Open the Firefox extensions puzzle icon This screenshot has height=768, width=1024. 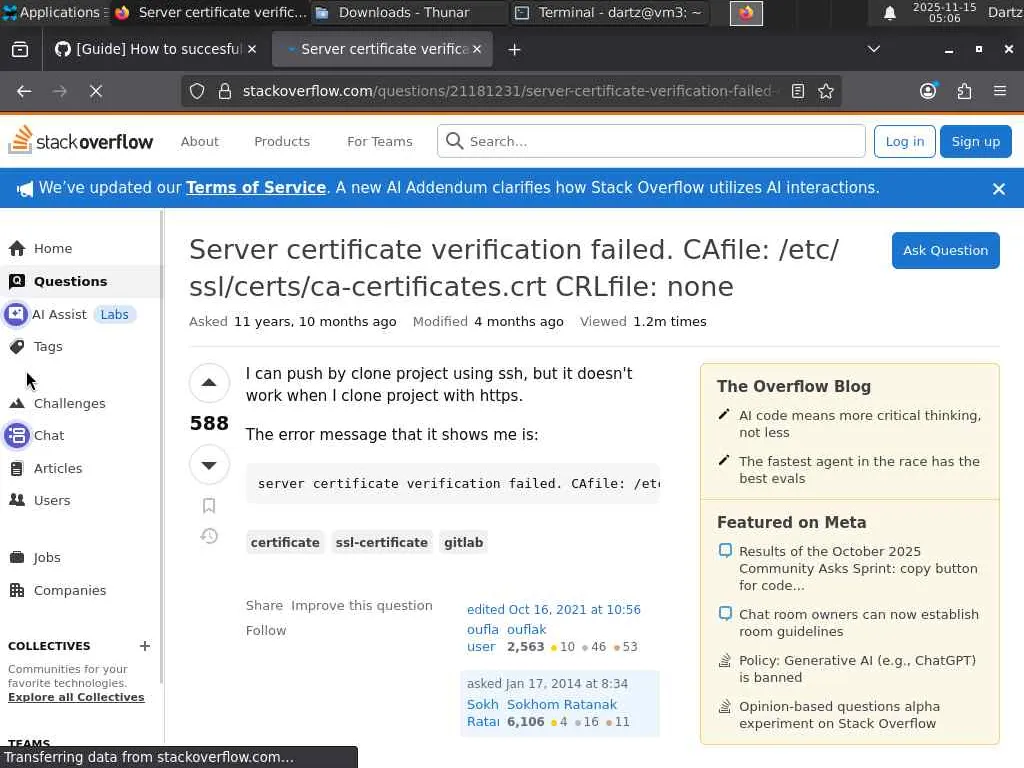[964, 91]
